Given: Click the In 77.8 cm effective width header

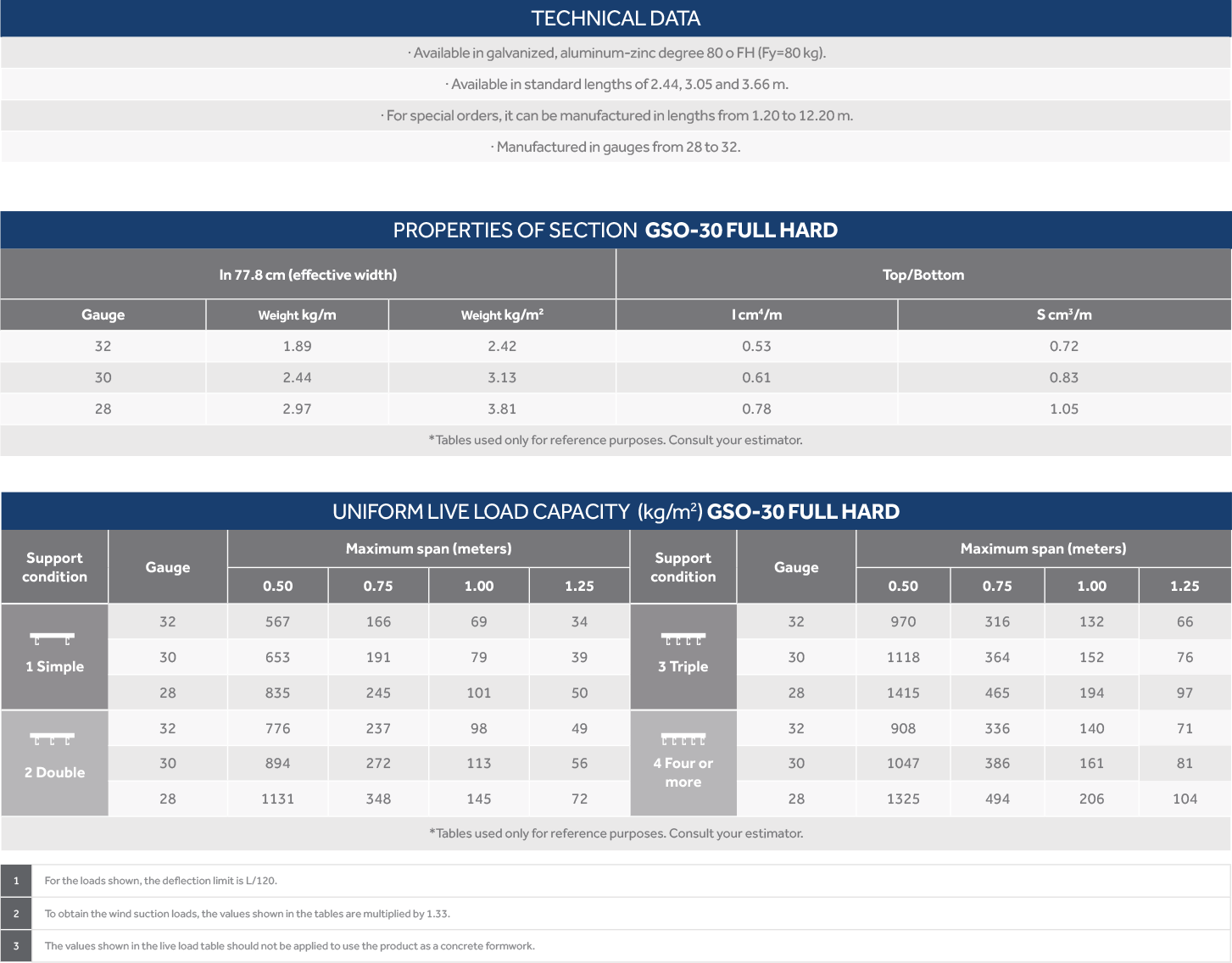Looking at the screenshot, I should point(308,275).
